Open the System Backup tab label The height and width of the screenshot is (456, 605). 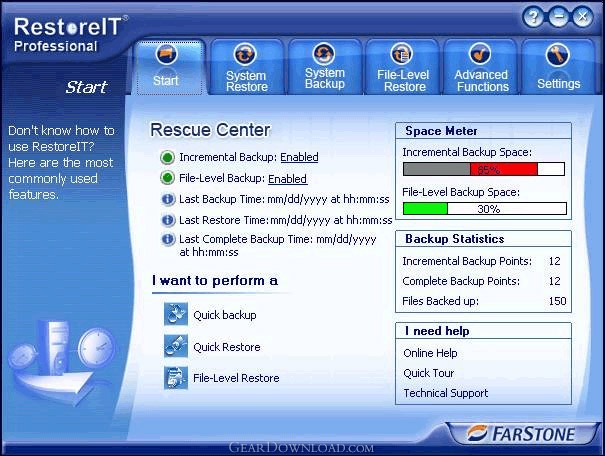click(x=324, y=78)
